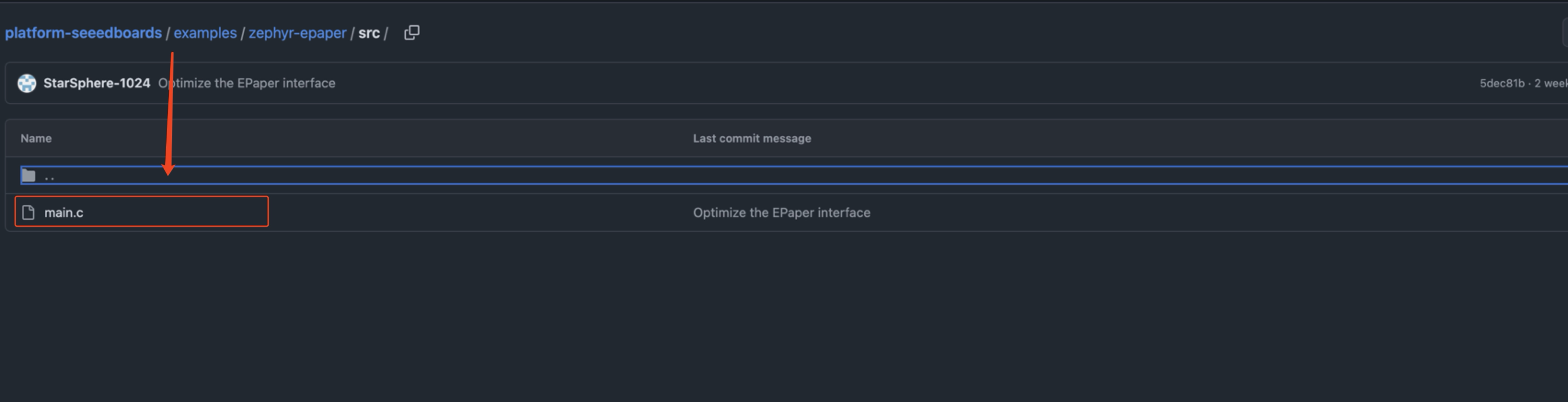This screenshot has width=1568, height=402.
Task: Select the cut-off button at top-right edge
Action: point(1565,33)
